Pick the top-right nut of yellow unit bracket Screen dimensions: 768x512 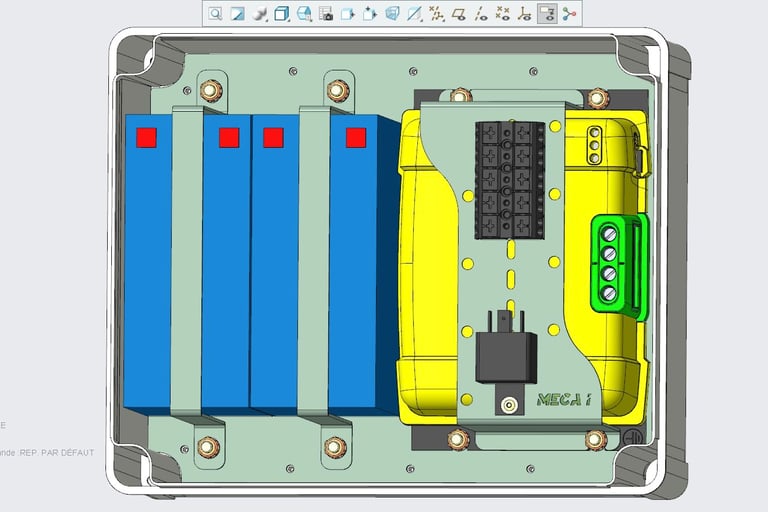[x=597, y=98]
